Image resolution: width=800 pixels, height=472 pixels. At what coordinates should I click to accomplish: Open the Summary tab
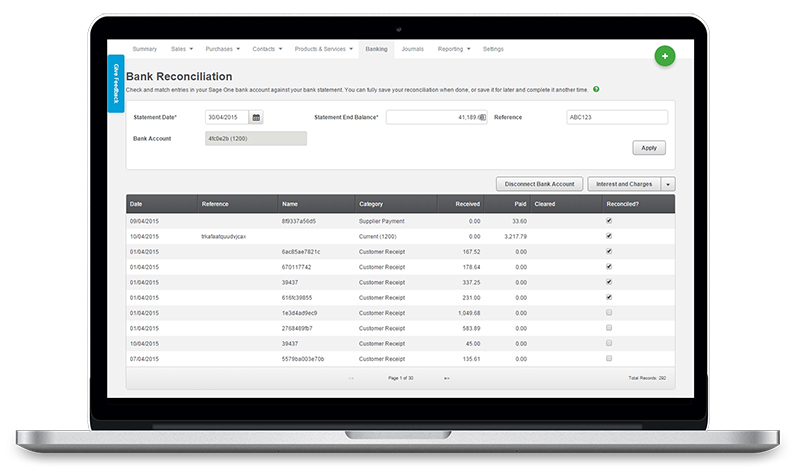click(145, 49)
